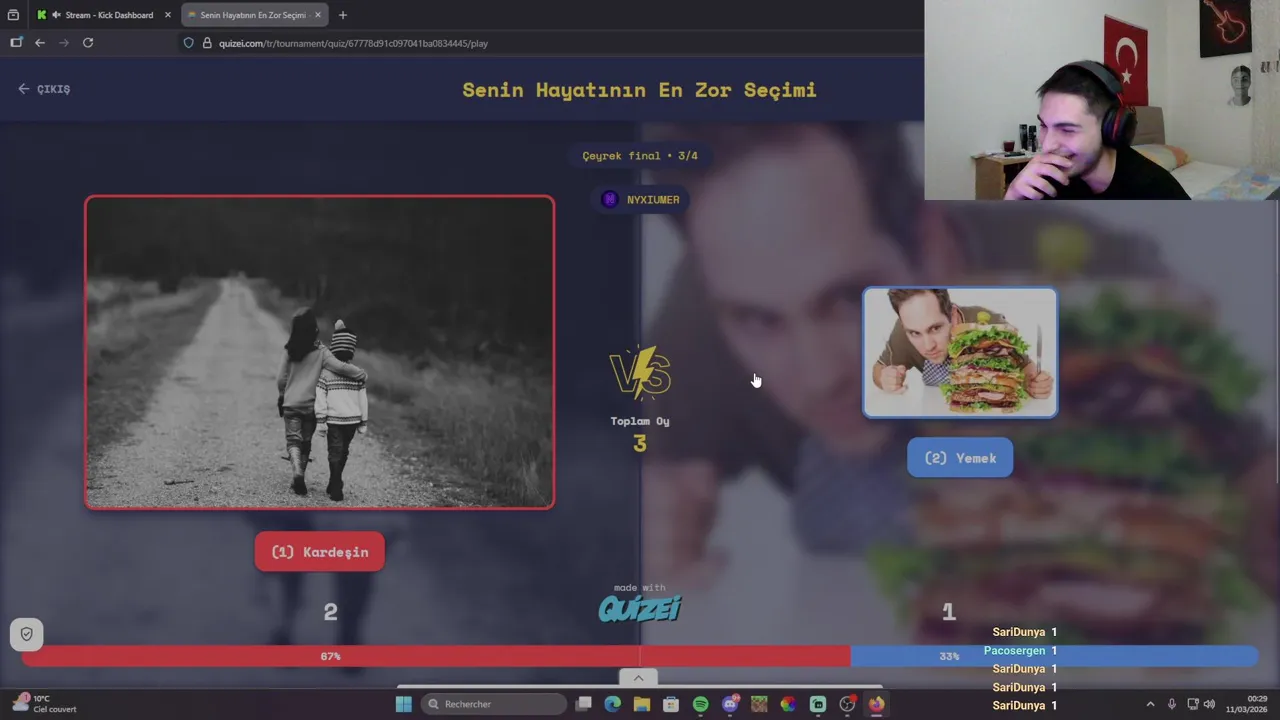Open the weather widget showing 10°C
This screenshot has height=720, width=1280.
coord(45,704)
